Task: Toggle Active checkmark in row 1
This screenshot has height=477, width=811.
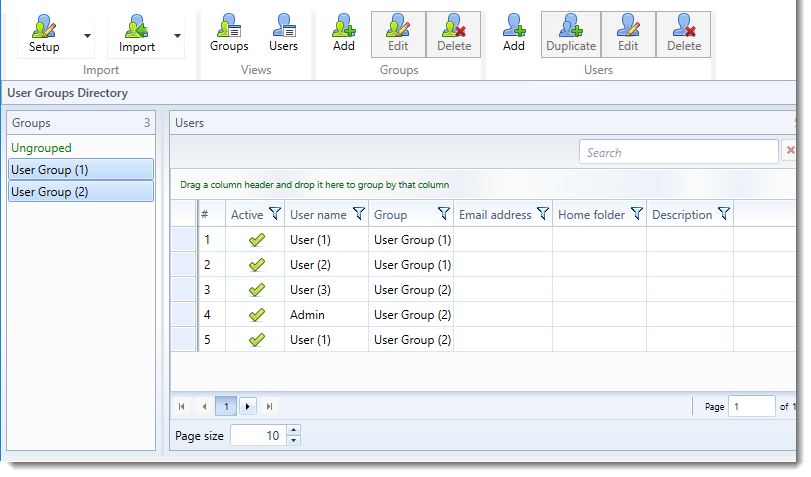Action: (x=256, y=240)
